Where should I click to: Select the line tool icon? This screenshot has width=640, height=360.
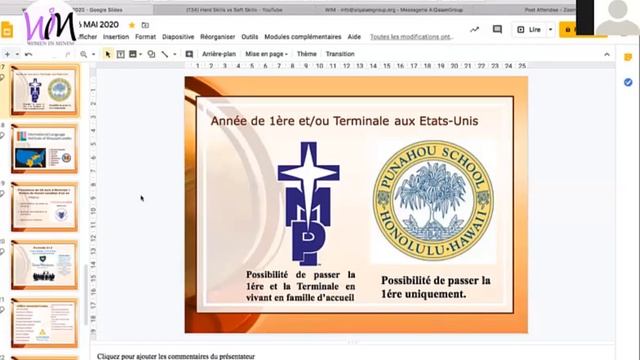tap(165, 54)
